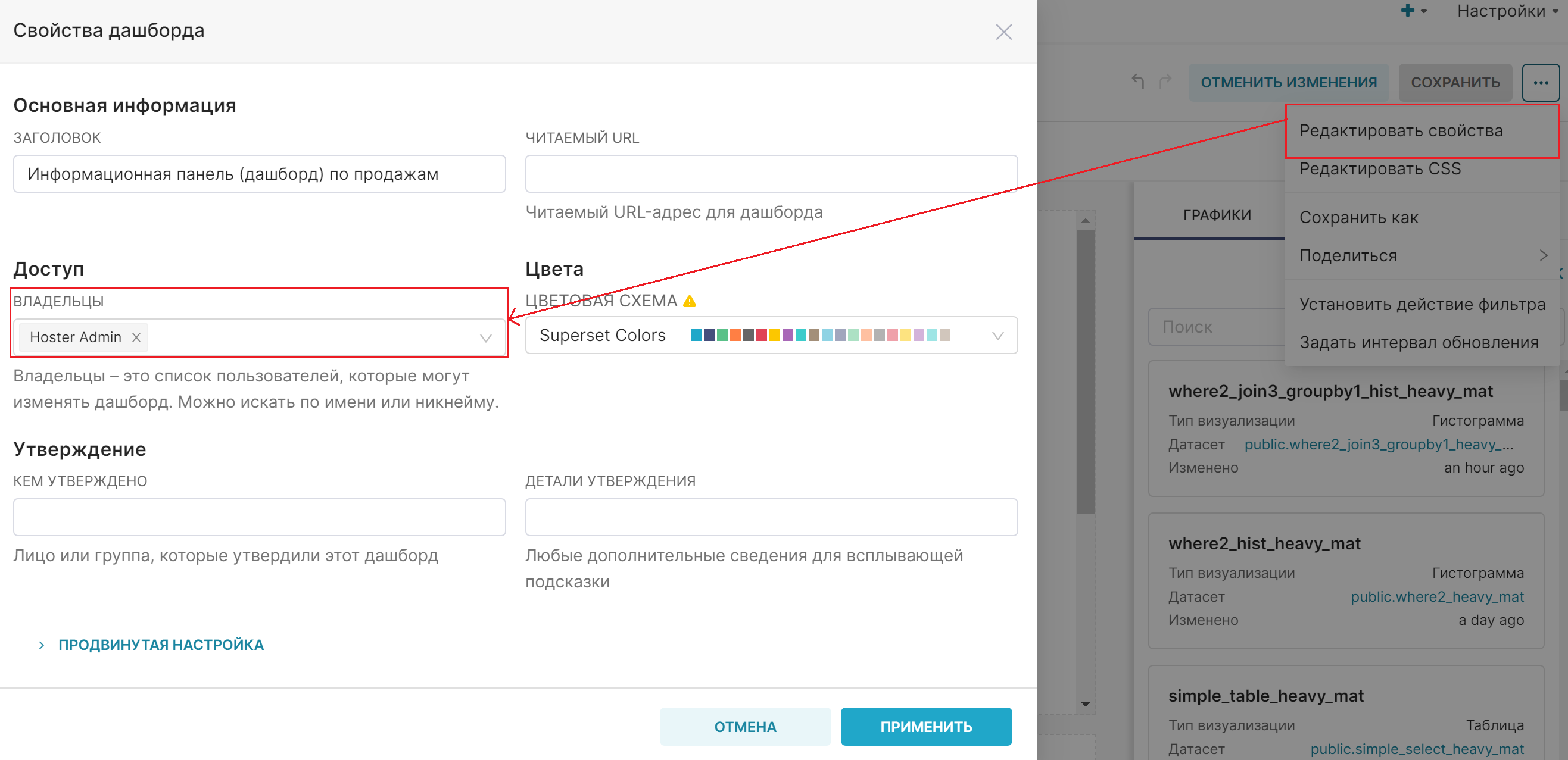Select Редактировать свойства menu item
Viewport: 1568px width, 760px height.
[x=1422, y=131]
